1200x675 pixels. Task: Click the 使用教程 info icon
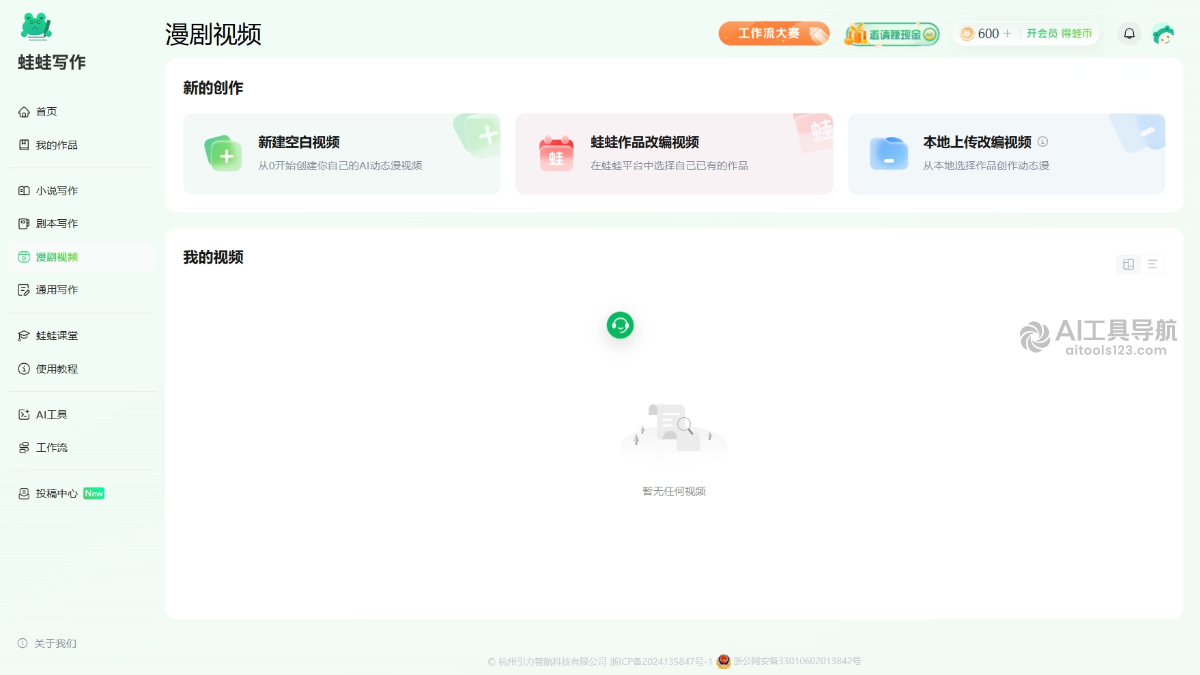24,369
